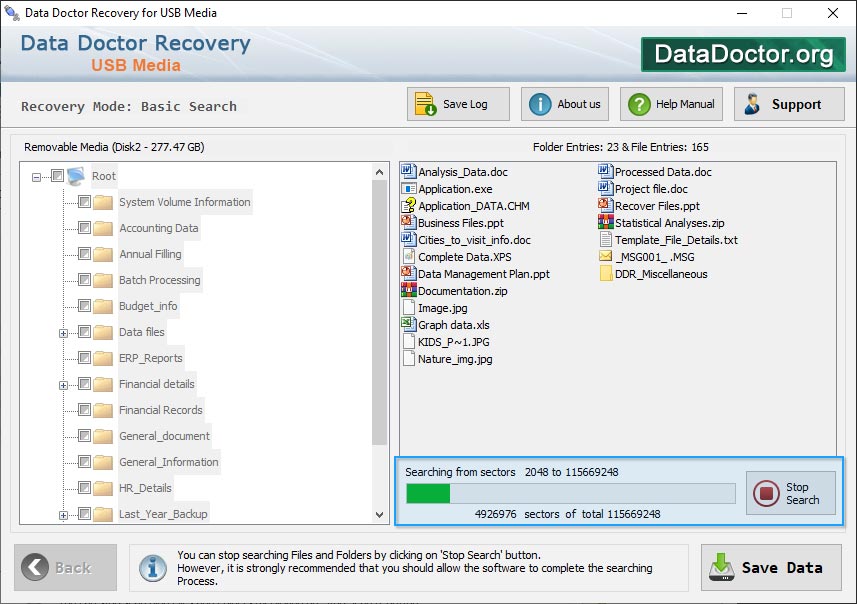Select the Processed Data.doc icon
Screen dimensions: 857x604
point(605,172)
